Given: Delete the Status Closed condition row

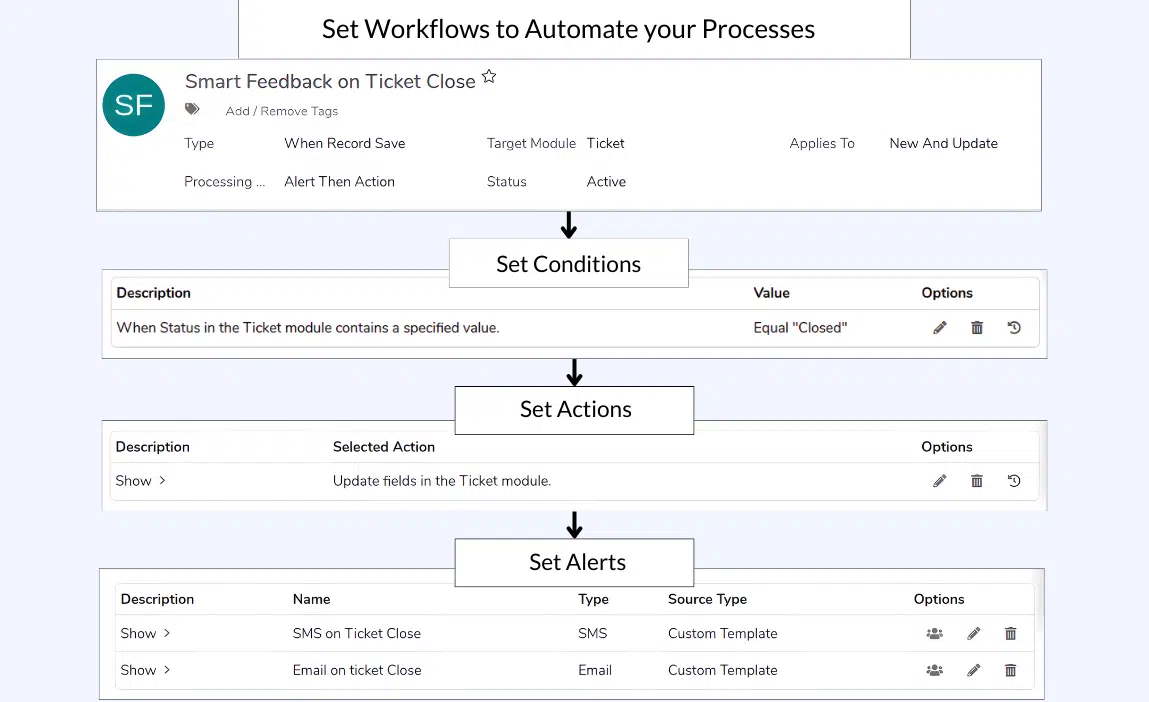Looking at the screenshot, I should pyautogui.click(x=977, y=328).
